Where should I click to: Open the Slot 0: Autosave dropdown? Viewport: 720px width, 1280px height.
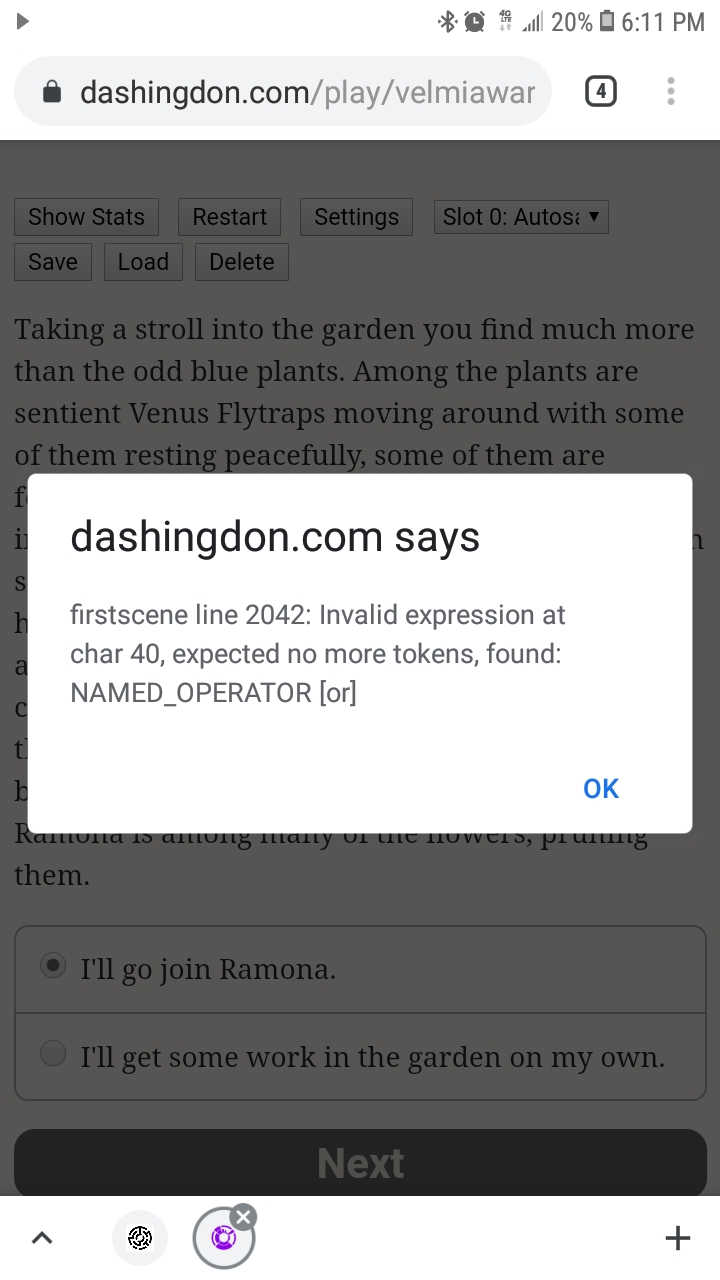pos(521,217)
